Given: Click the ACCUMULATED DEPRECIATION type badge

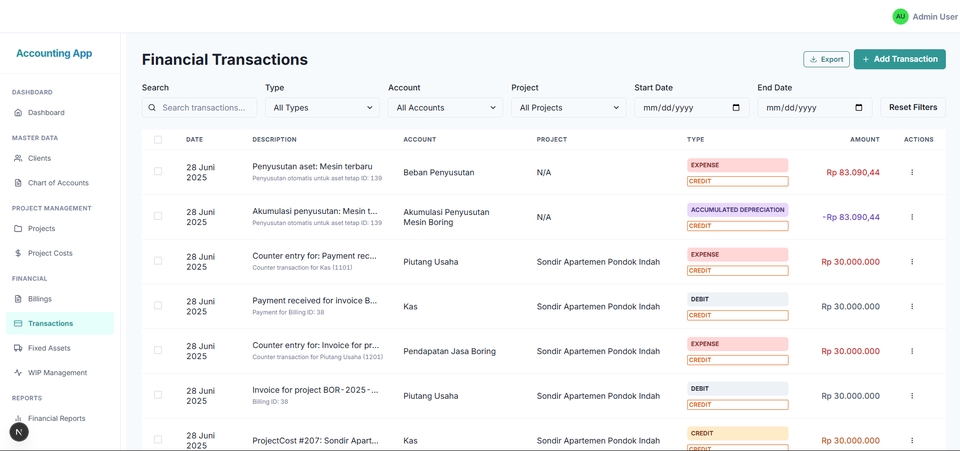Looking at the screenshot, I should 738,210.
